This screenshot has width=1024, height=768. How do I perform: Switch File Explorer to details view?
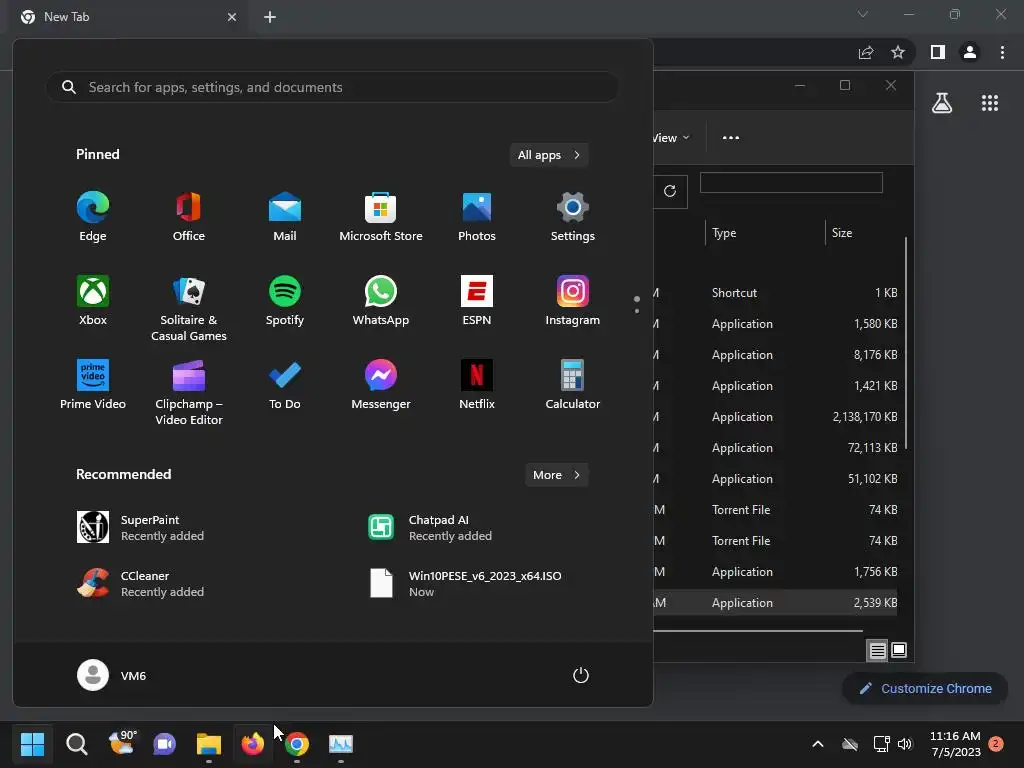877,650
